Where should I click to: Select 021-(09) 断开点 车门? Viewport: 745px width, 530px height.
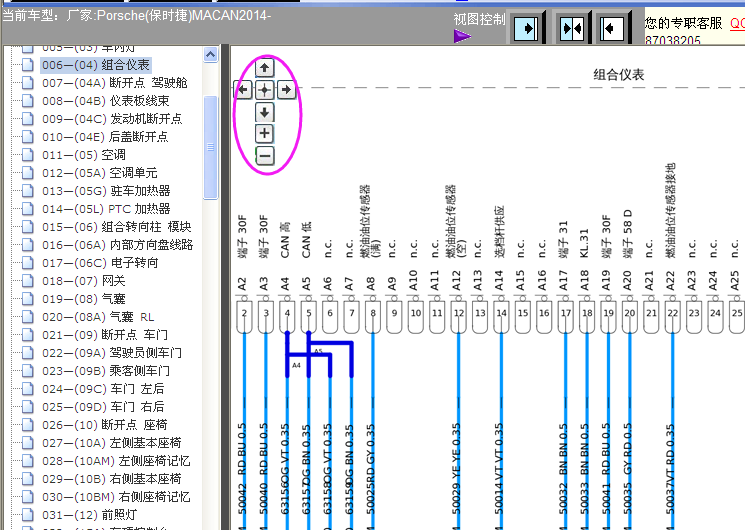click(105, 335)
